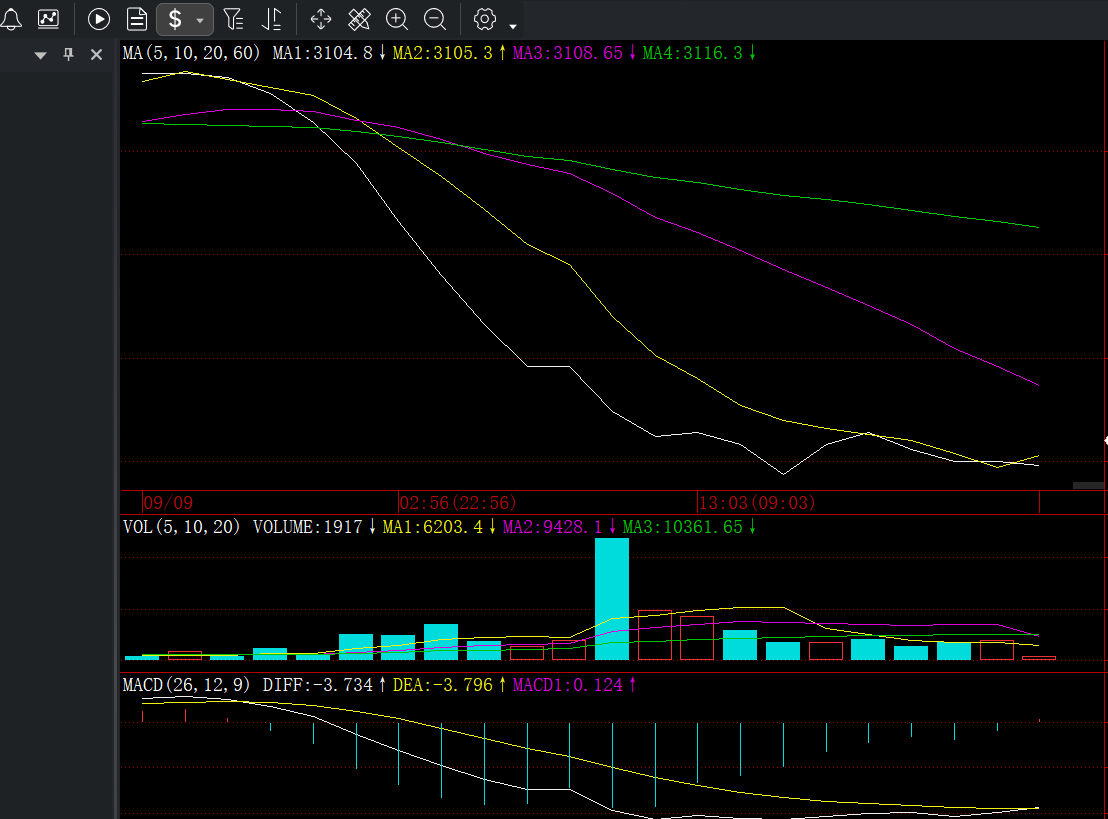Click the MACD1:0.124 value
Screen dimensions: 1108x819
[567, 685]
